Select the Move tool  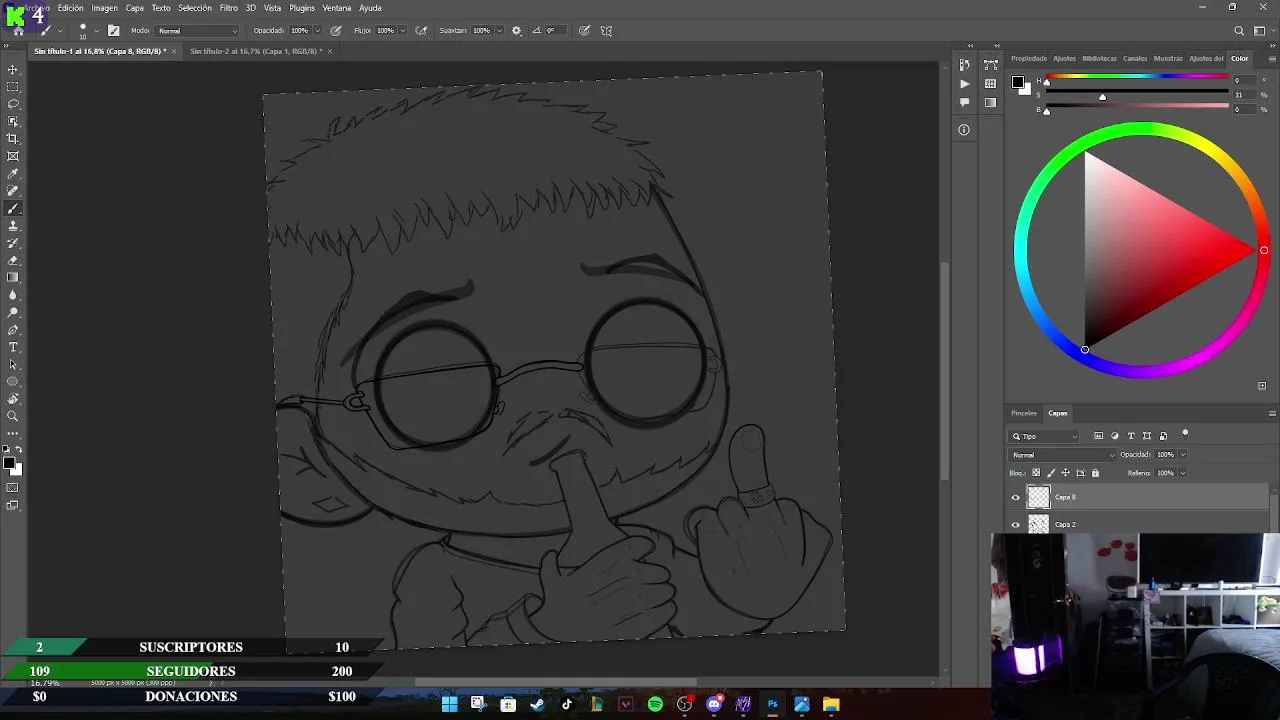(x=13, y=70)
